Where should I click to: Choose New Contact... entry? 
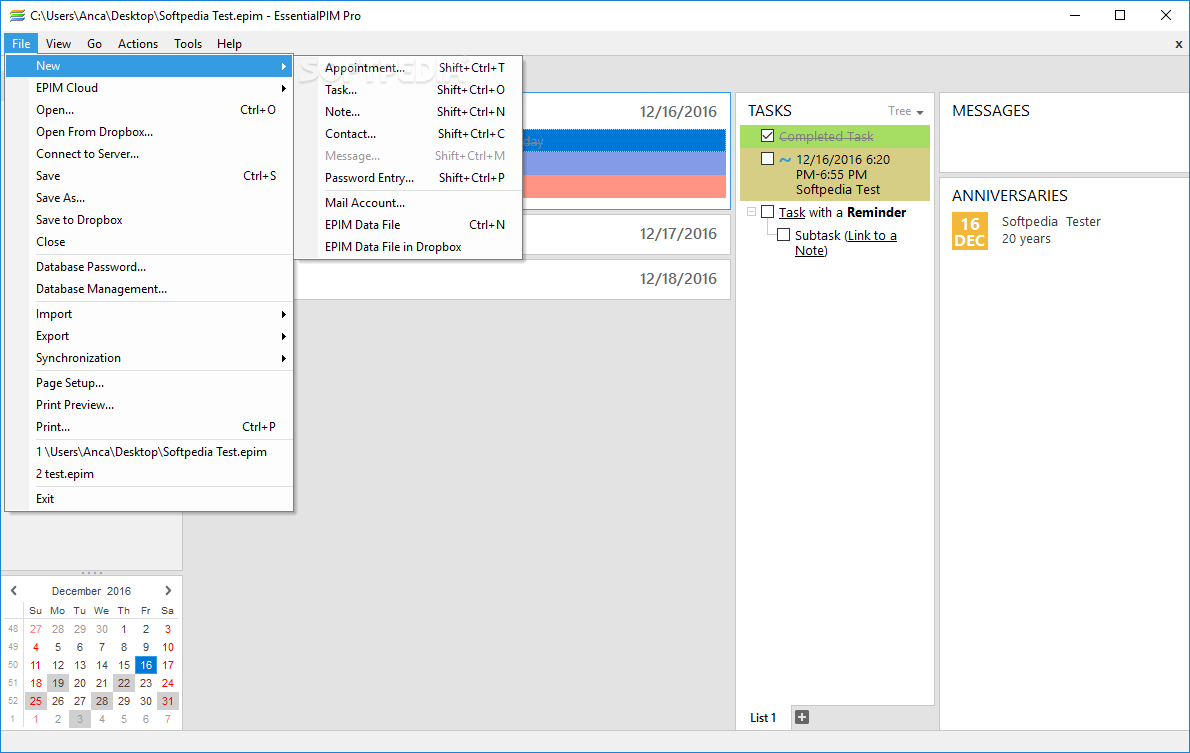(x=409, y=134)
